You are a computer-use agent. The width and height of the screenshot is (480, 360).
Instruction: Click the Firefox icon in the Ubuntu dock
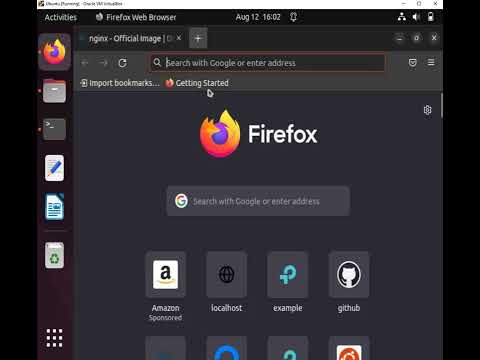[54, 52]
